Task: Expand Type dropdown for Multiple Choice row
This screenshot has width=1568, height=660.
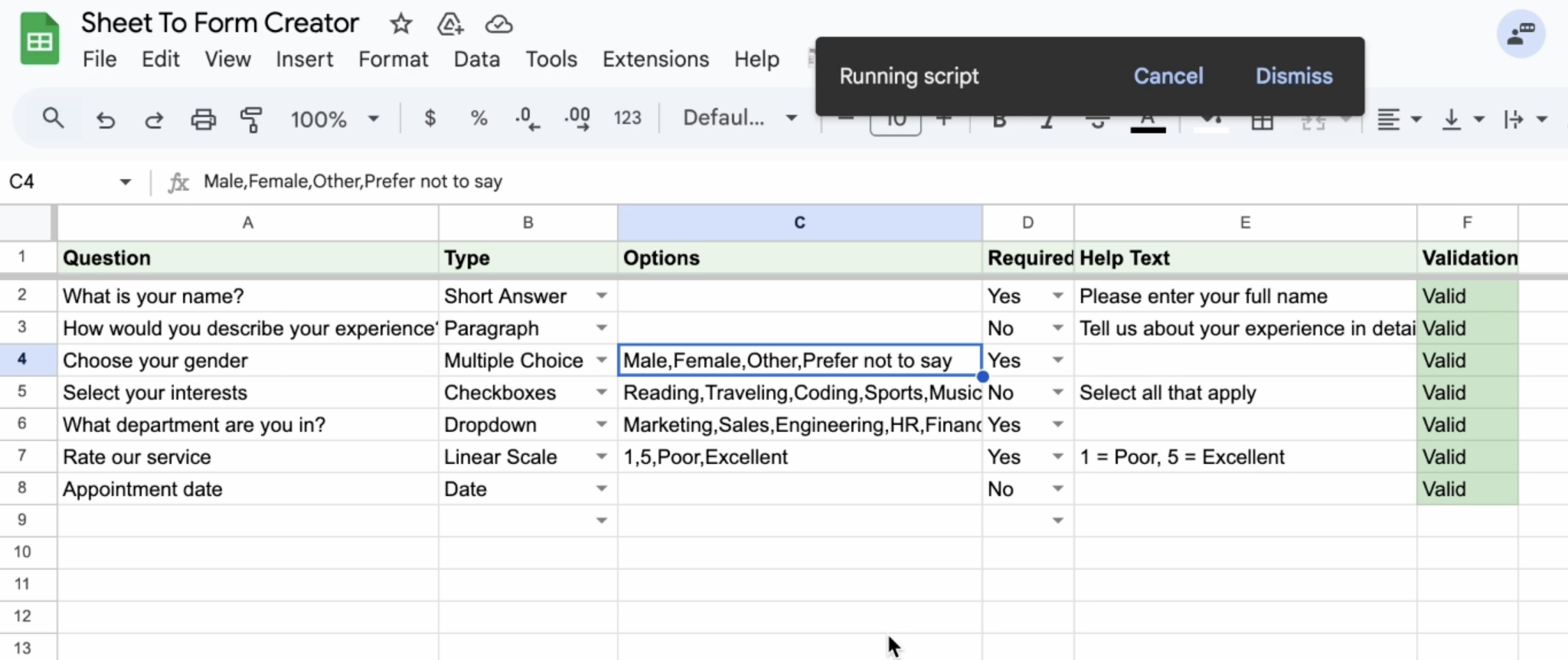Action: (602, 360)
